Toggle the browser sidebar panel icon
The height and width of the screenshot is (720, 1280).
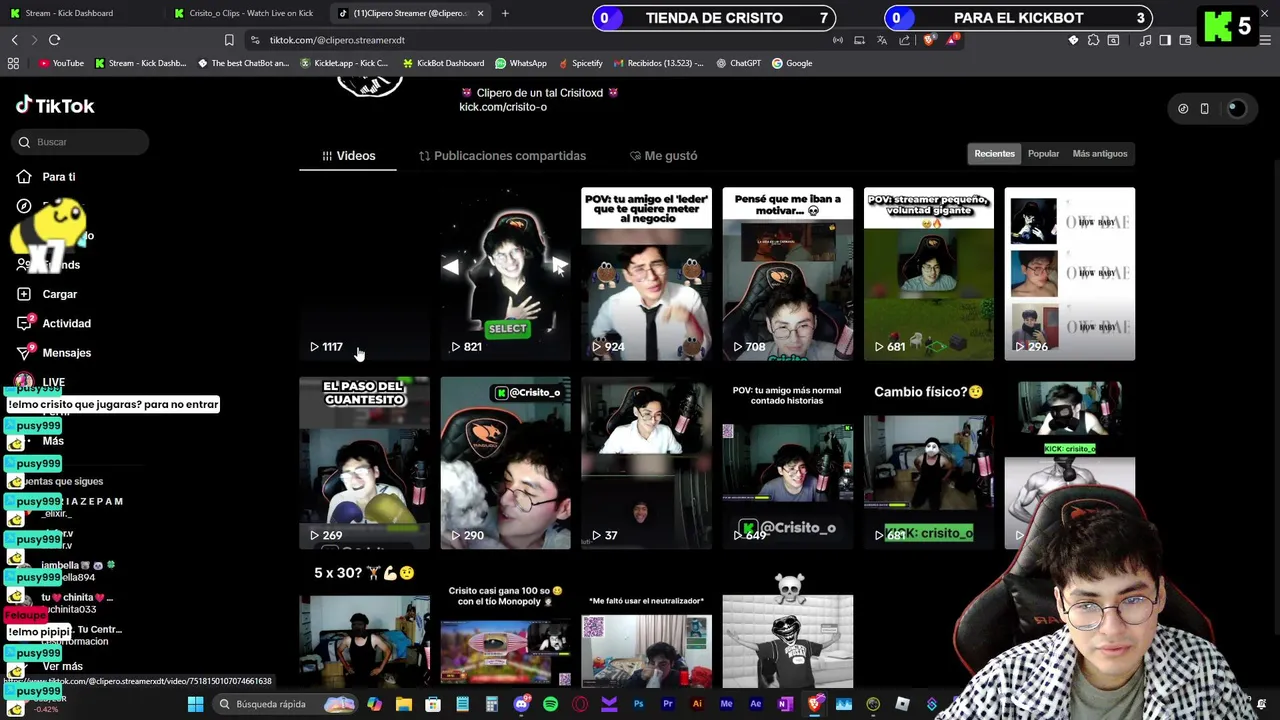pyautogui.click(x=1165, y=40)
